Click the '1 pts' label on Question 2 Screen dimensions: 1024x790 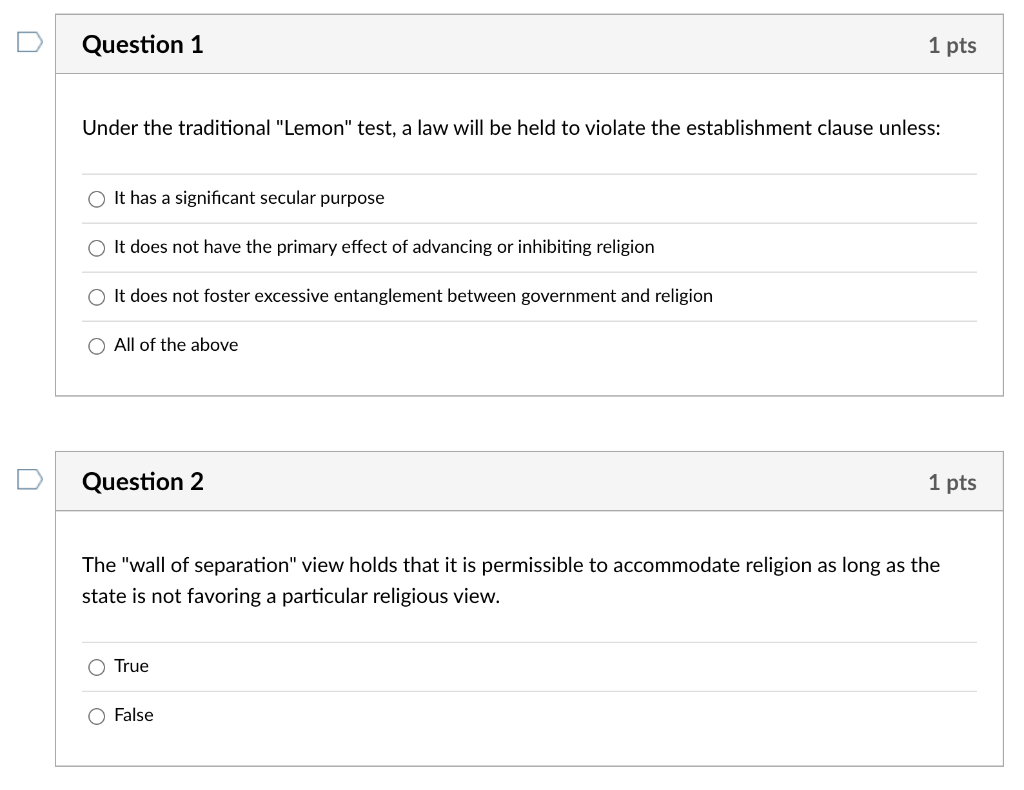(x=951, y=482)
